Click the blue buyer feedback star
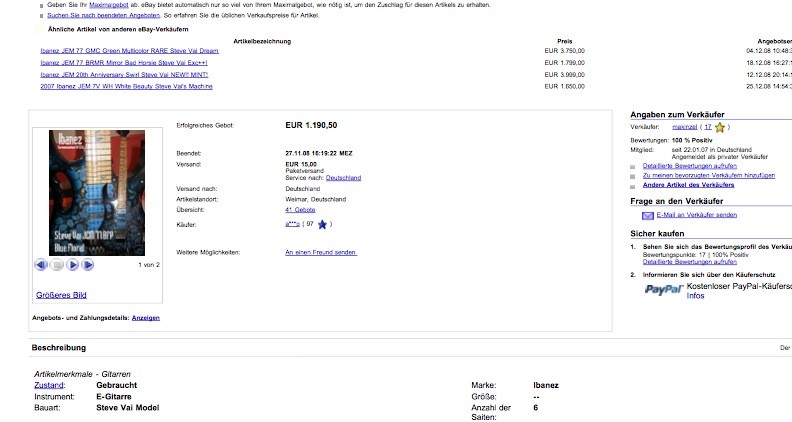792x422 pixels. click(322, 224)
